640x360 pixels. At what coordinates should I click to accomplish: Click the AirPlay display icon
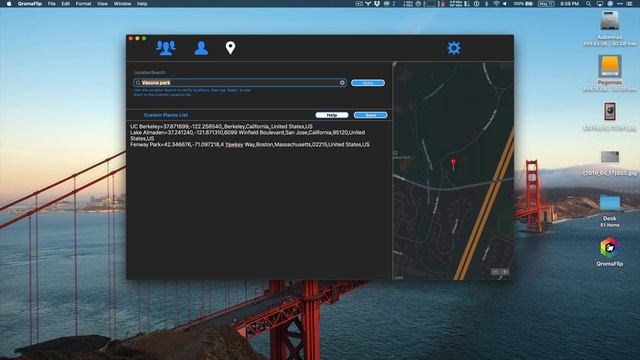(600, 4)
